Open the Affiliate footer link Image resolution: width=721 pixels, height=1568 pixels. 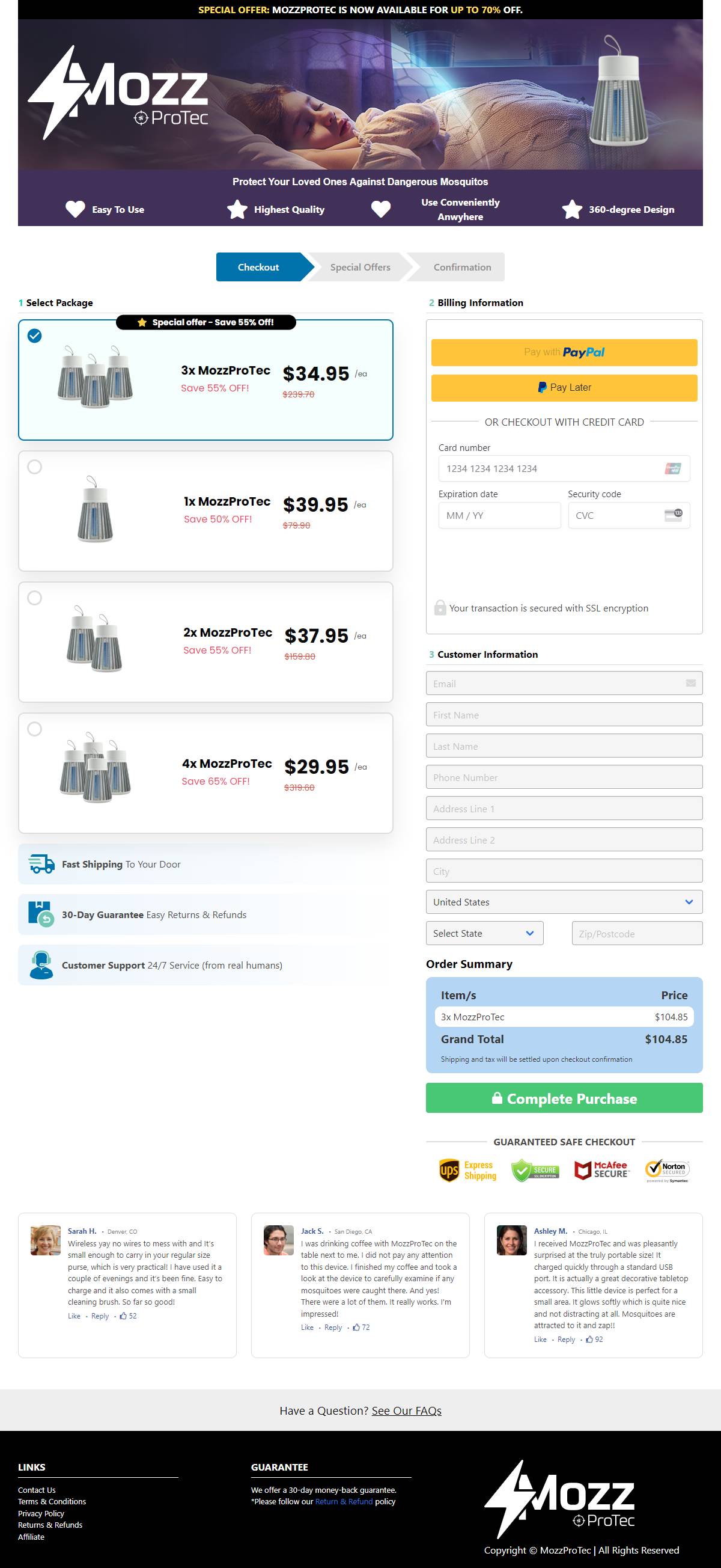[x=31, y=1537]
